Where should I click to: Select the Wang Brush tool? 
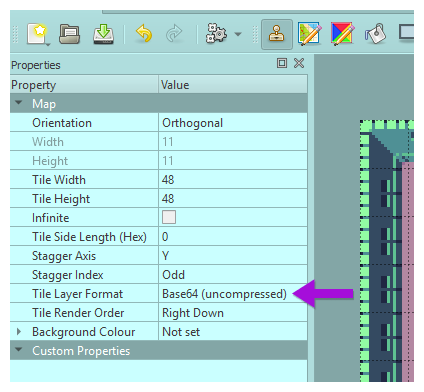343,34
